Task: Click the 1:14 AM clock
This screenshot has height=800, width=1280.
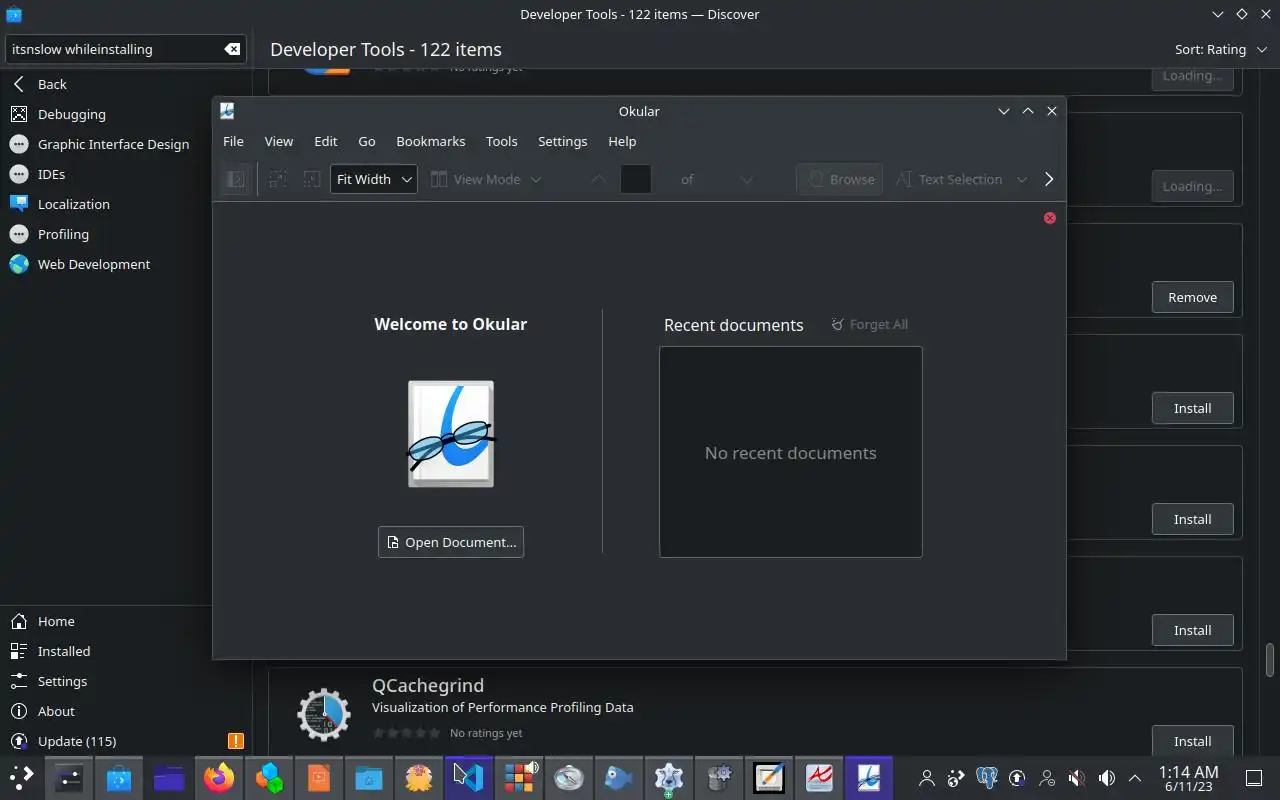Action: tap(1189, 778)
